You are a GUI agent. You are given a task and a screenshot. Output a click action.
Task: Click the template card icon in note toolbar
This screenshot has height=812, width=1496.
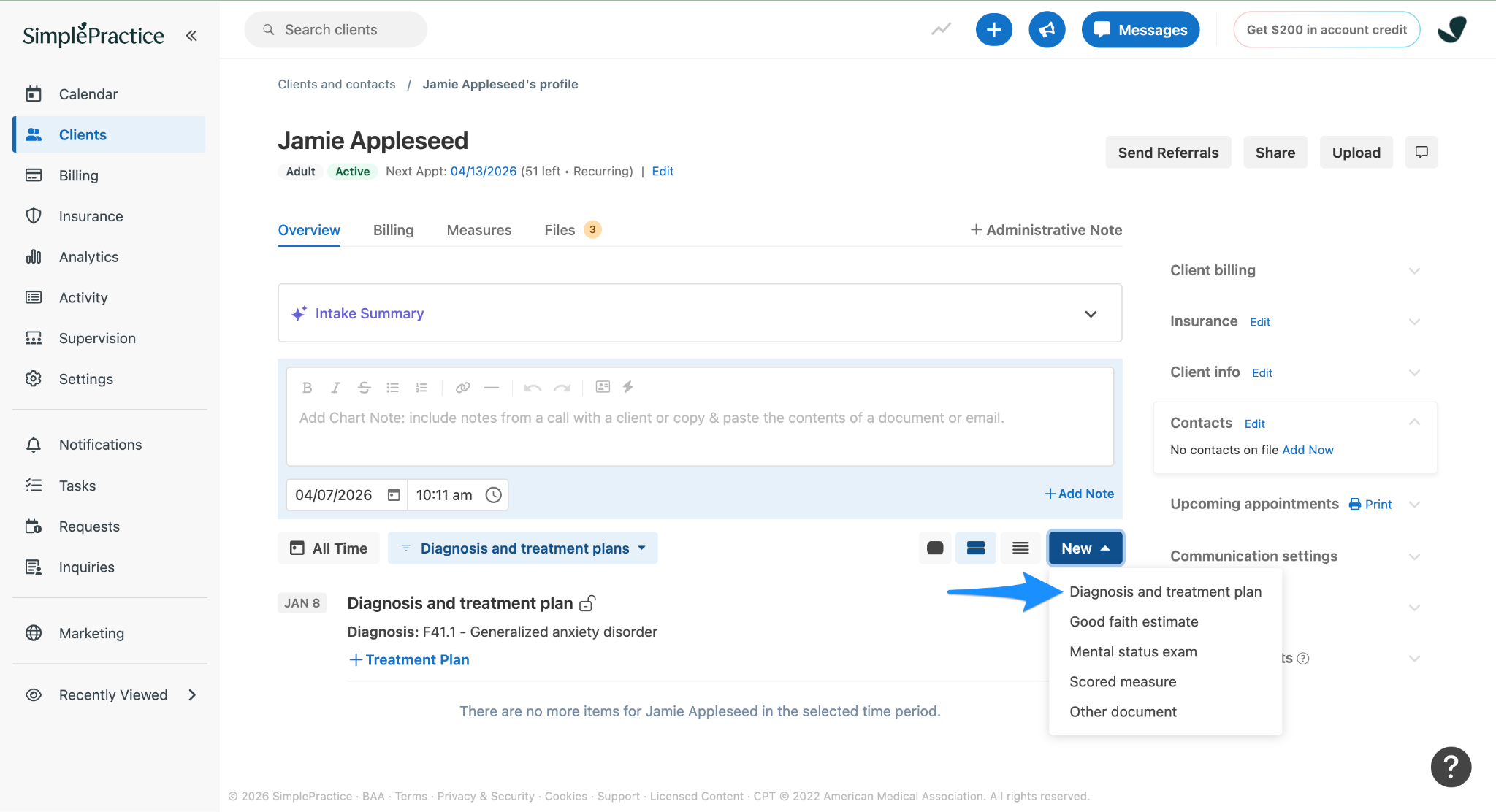pyautogui.click(x=603, y=387)
